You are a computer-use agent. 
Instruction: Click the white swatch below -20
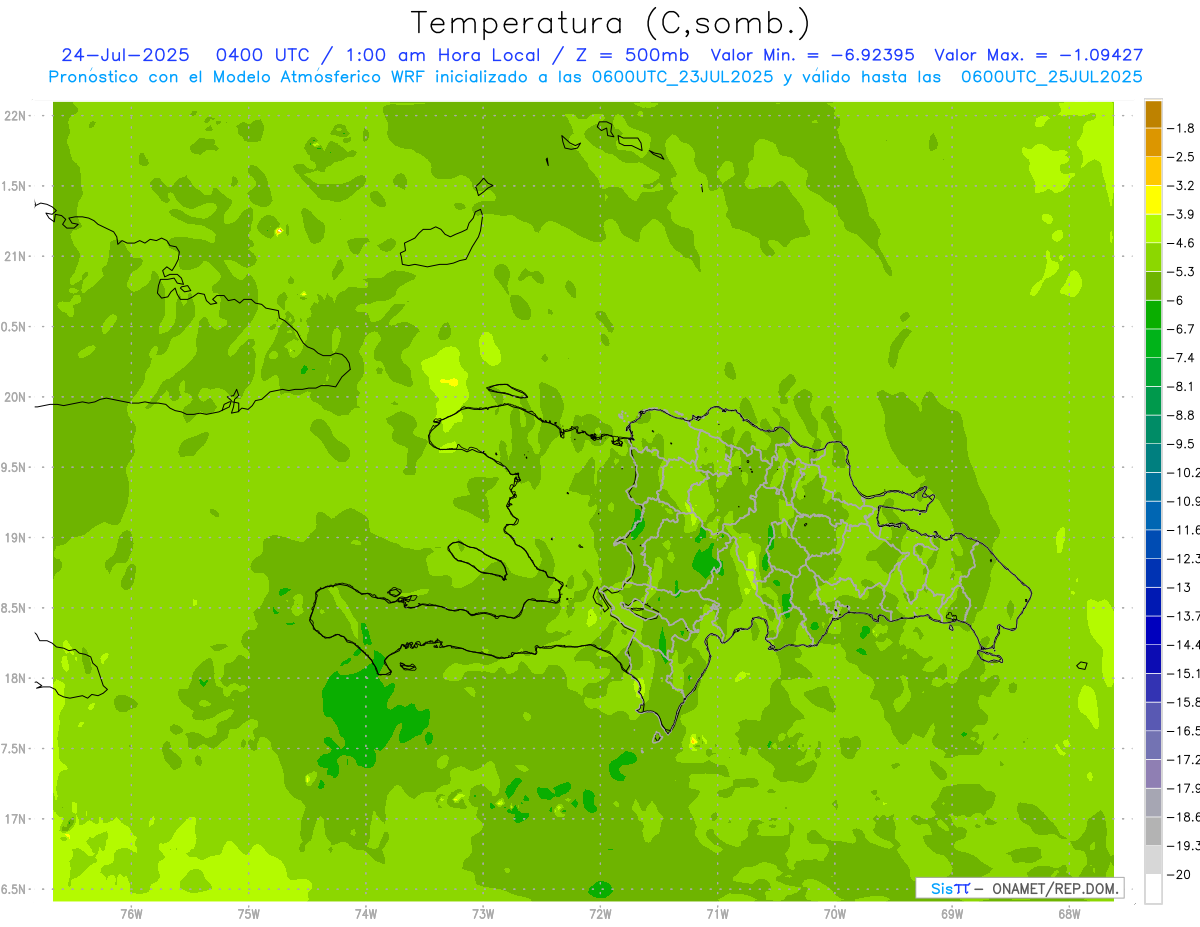point(1153,889)
